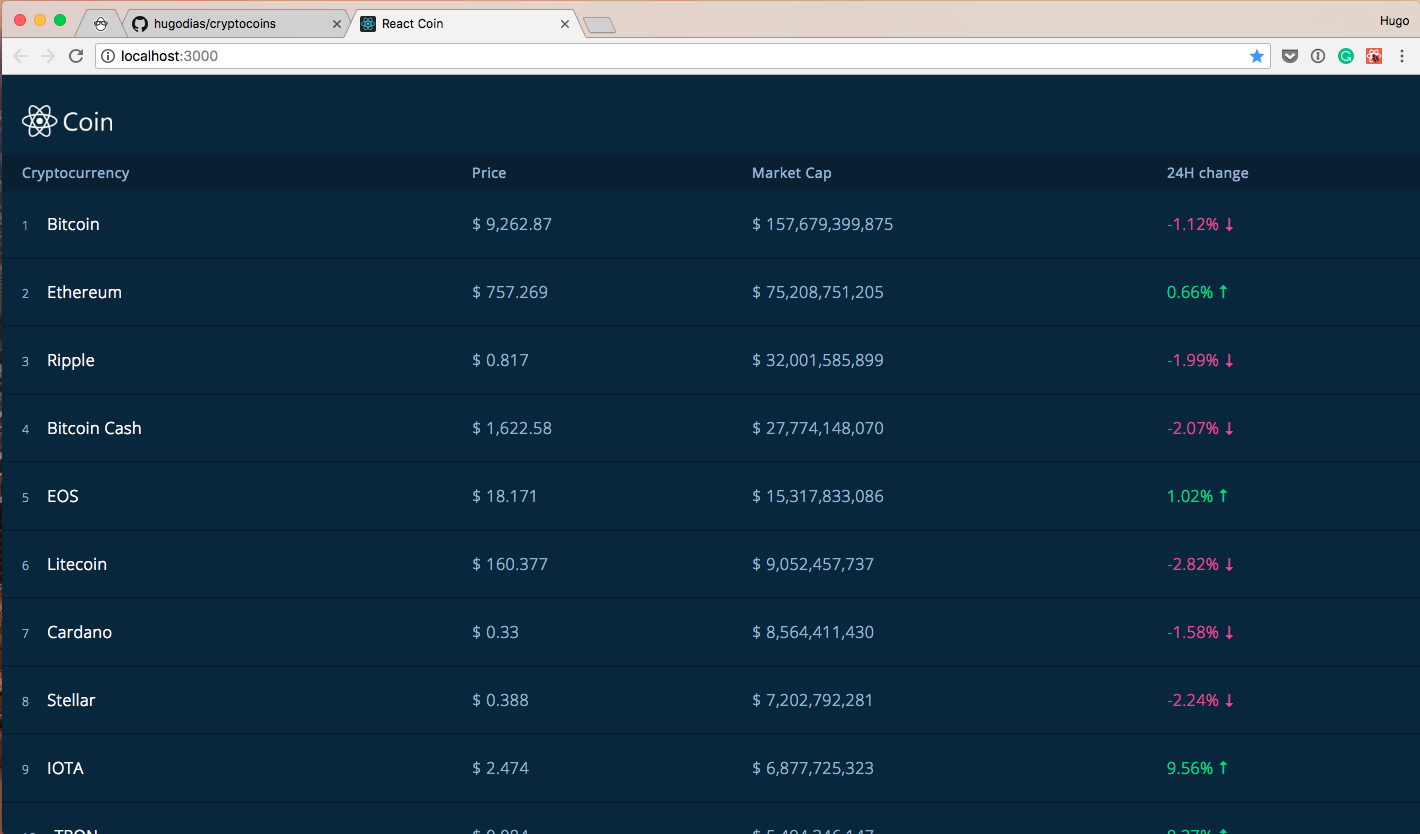
Task: Select the Stellar name
Action: point(71,700)
